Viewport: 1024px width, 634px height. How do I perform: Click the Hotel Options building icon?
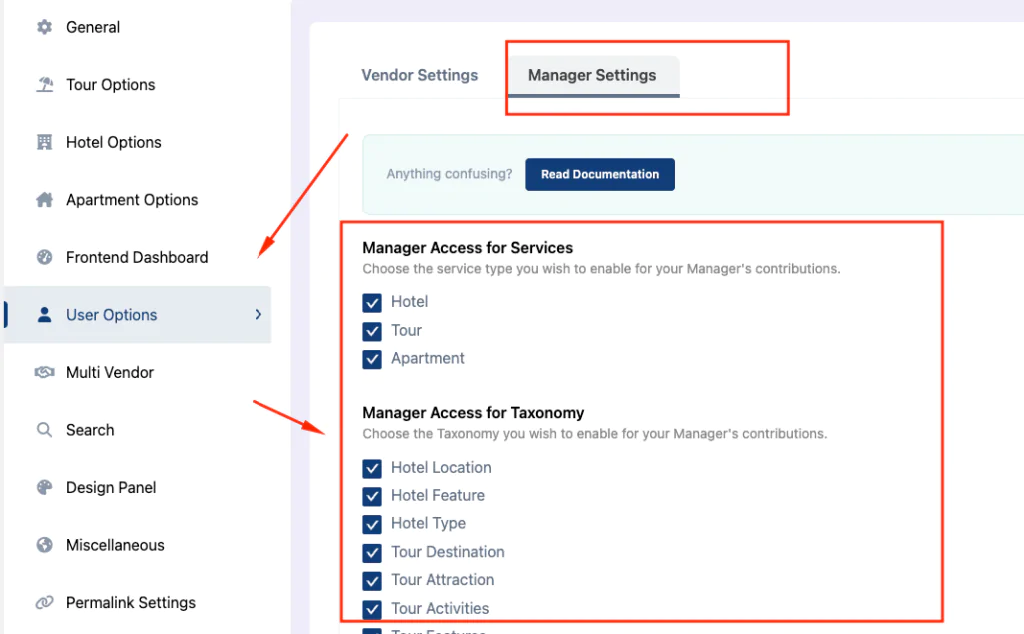click(44, 142)
